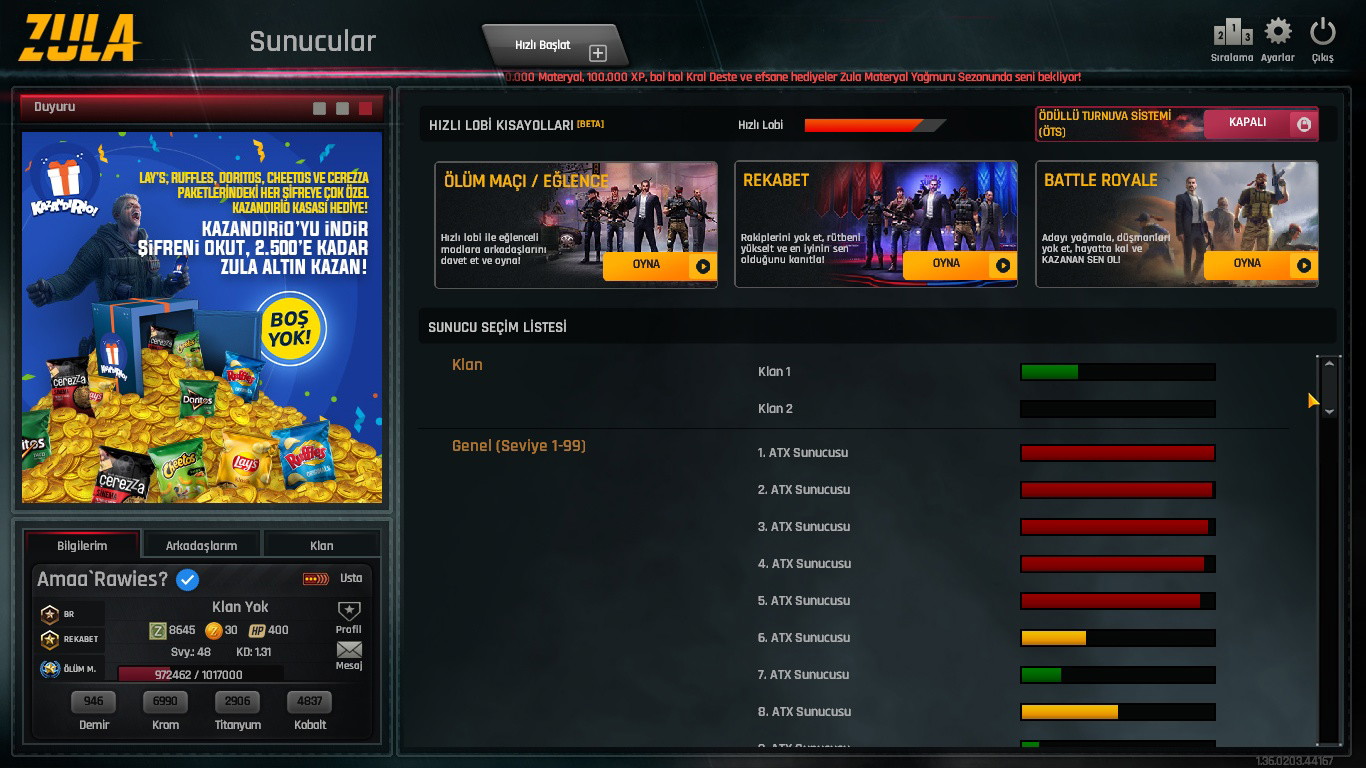Viewport: 1366px width, 768px height.
Task: Click play arrow on Rekabet OYNA
Action: 1003,265
